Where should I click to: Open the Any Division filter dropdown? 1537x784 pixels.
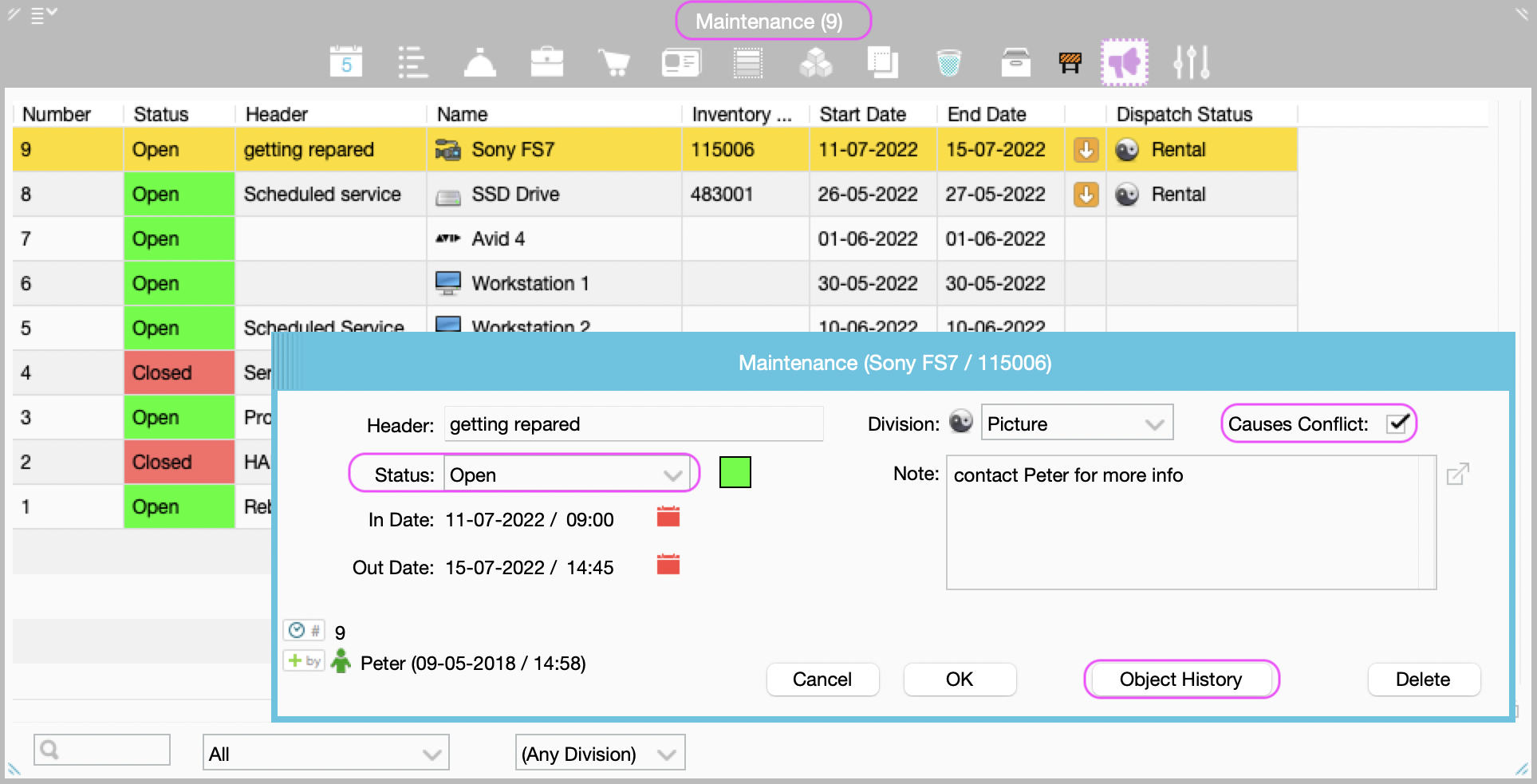(600, 753)
